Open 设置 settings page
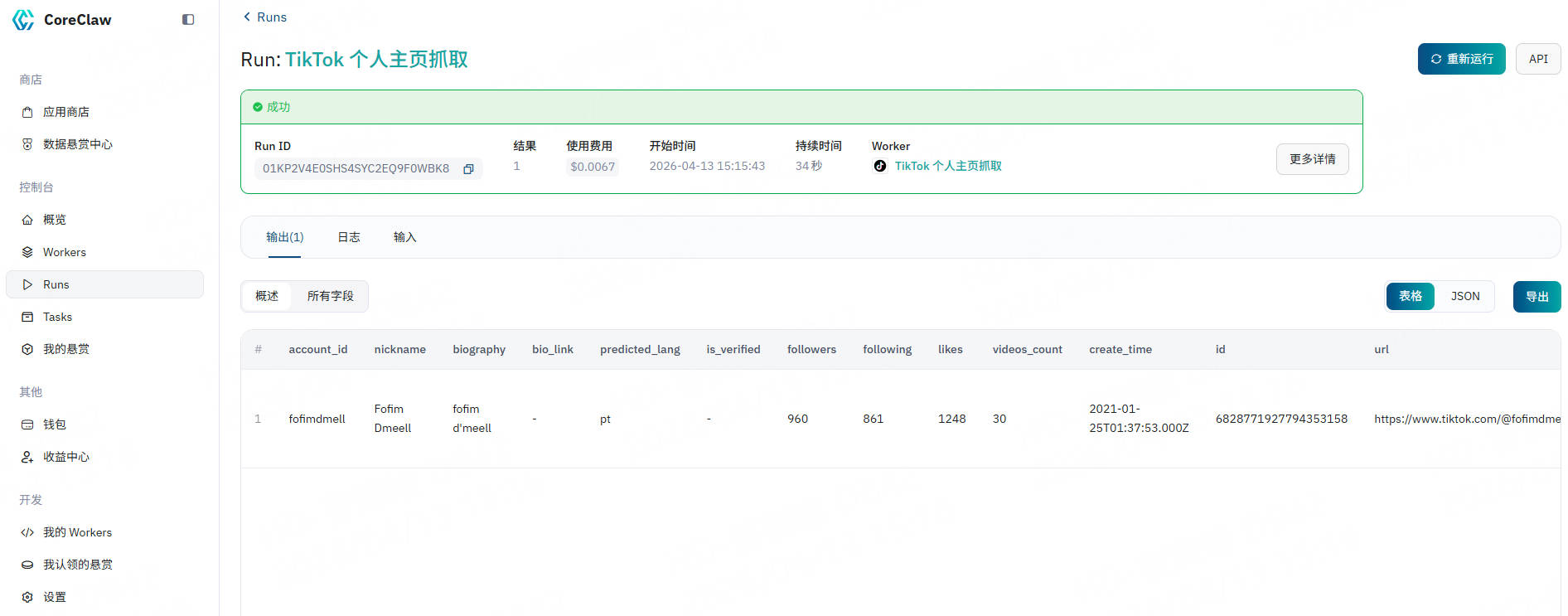 coord(54,597)
